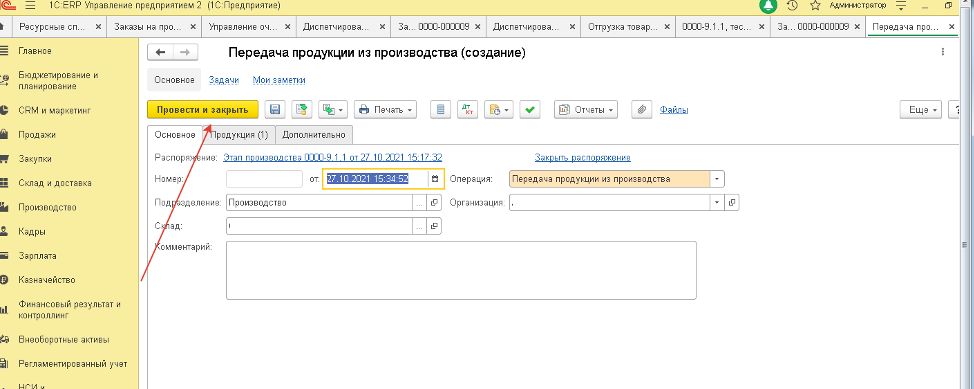Open the history clock icon

792,6
